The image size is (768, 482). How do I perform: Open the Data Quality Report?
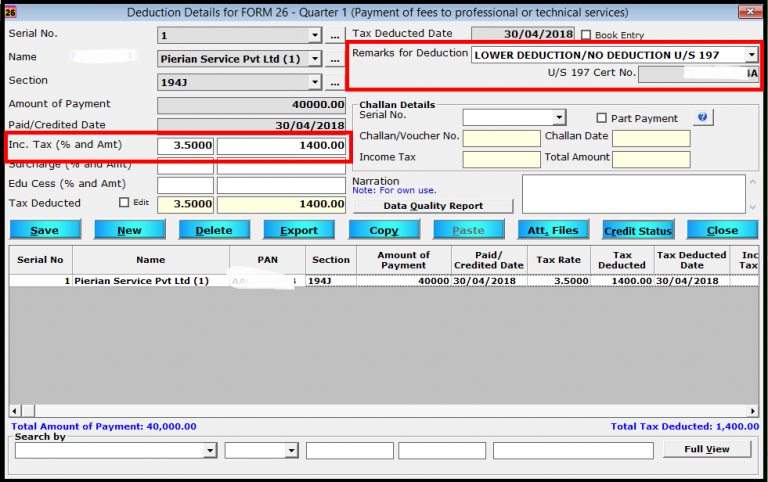click(433, 206)
